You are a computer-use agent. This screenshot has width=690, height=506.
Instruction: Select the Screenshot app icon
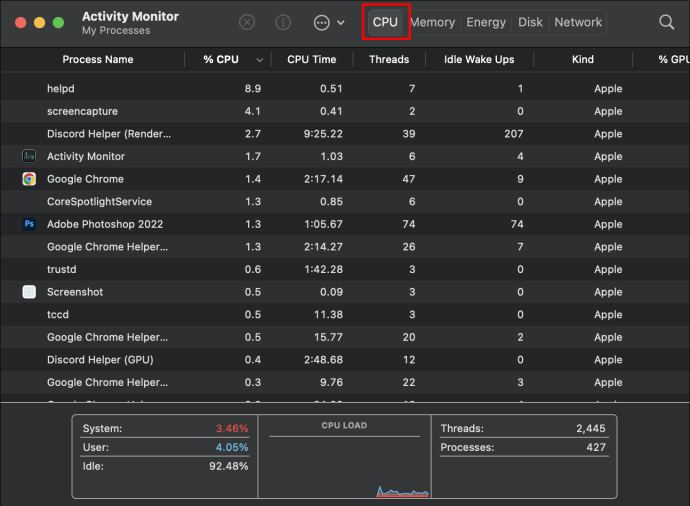29,292
